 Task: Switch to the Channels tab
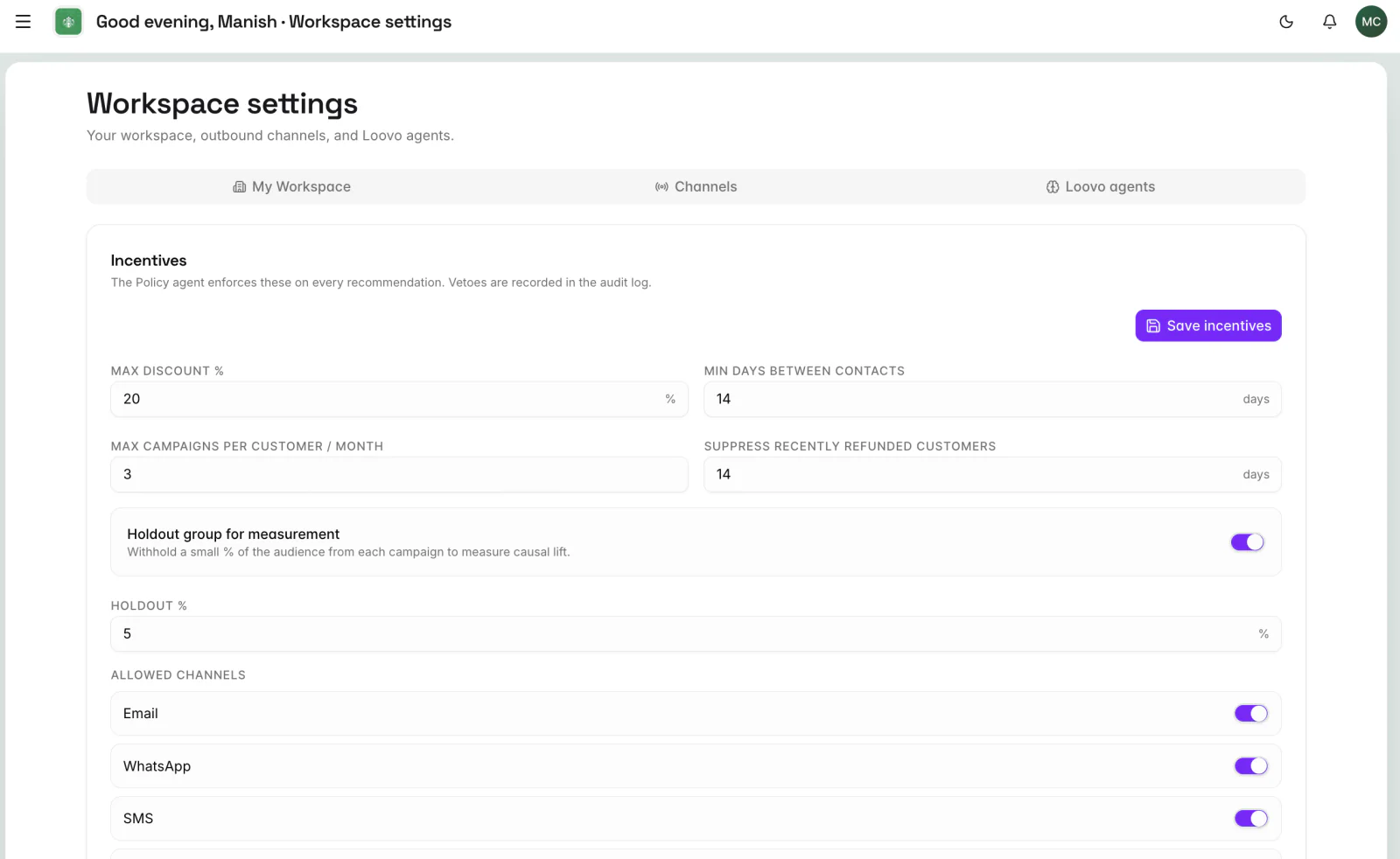coord(696,186)
